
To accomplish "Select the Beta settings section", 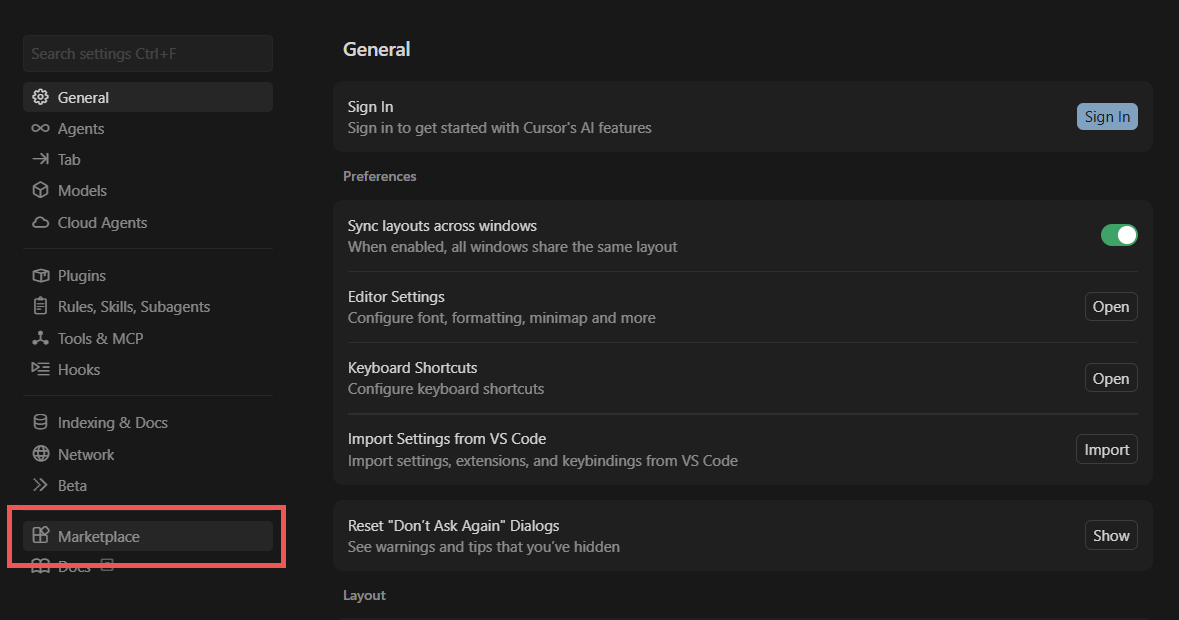I will pos(72,486).
